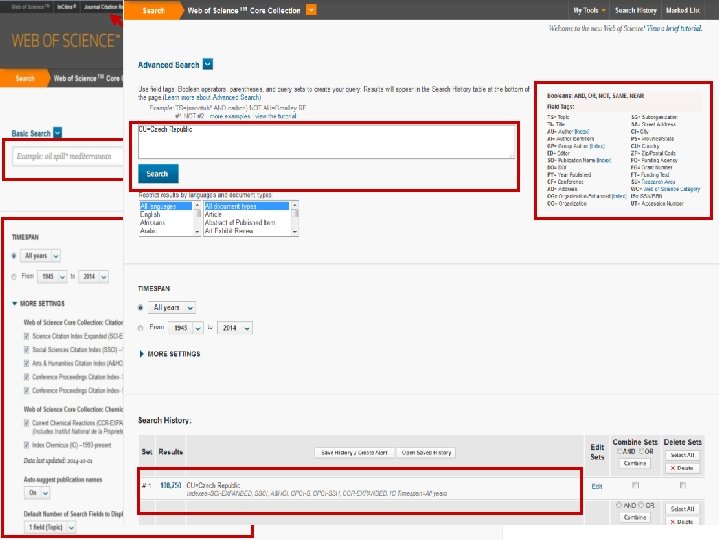The width and height of the screenshot is (720, 540).
Task: Open the Index link beside AU= Author
Action: click(x=582, y=132)
